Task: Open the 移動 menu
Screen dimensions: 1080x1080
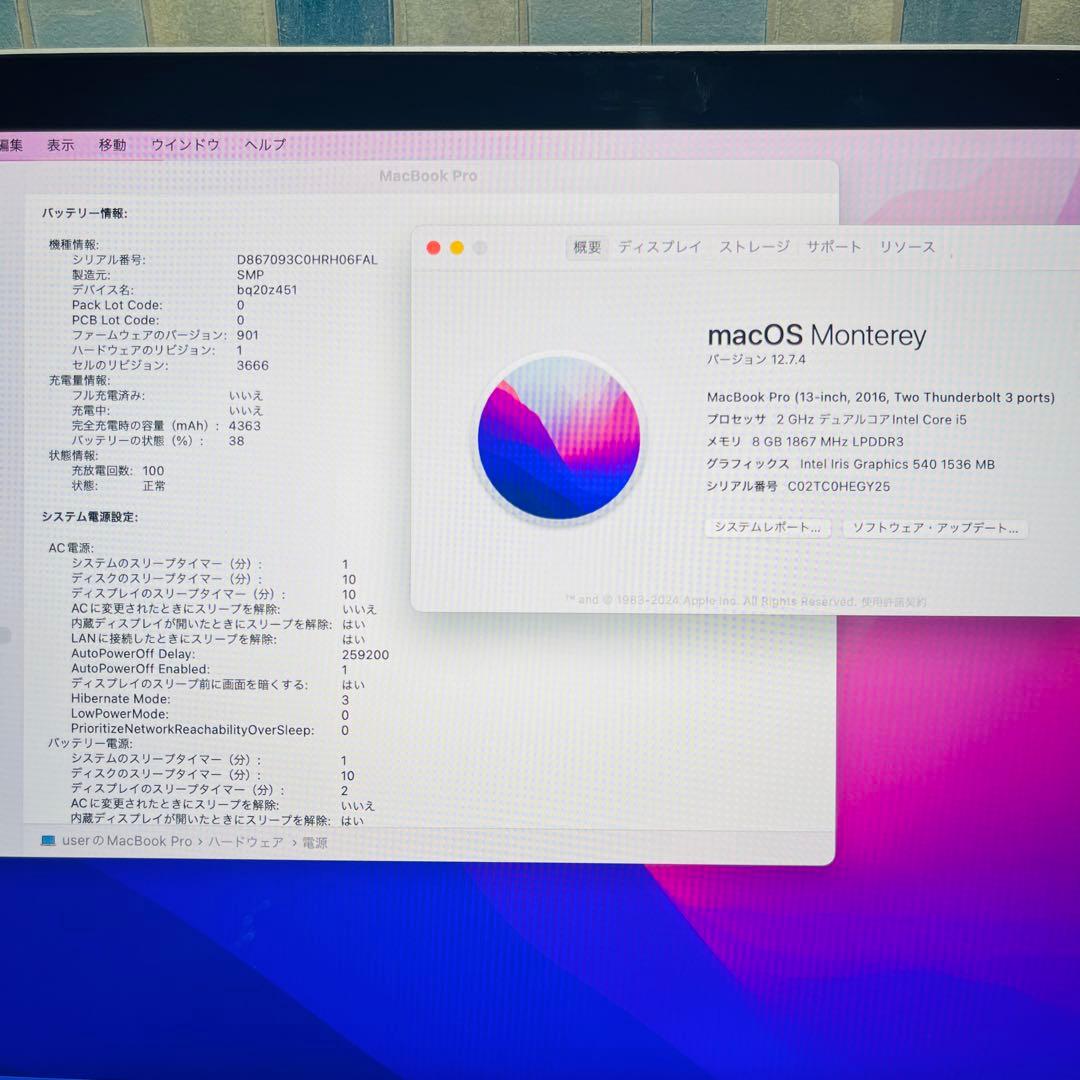Action: (112, 145)
